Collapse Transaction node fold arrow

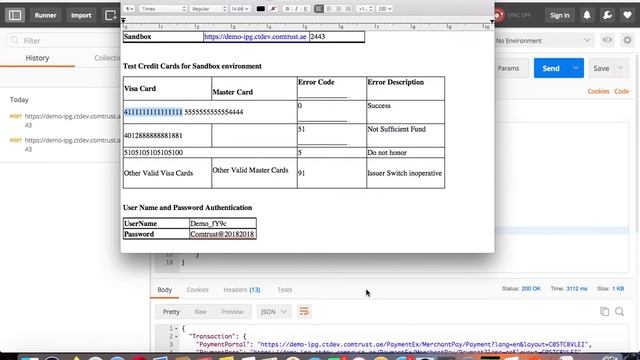[x=176, y=337]
